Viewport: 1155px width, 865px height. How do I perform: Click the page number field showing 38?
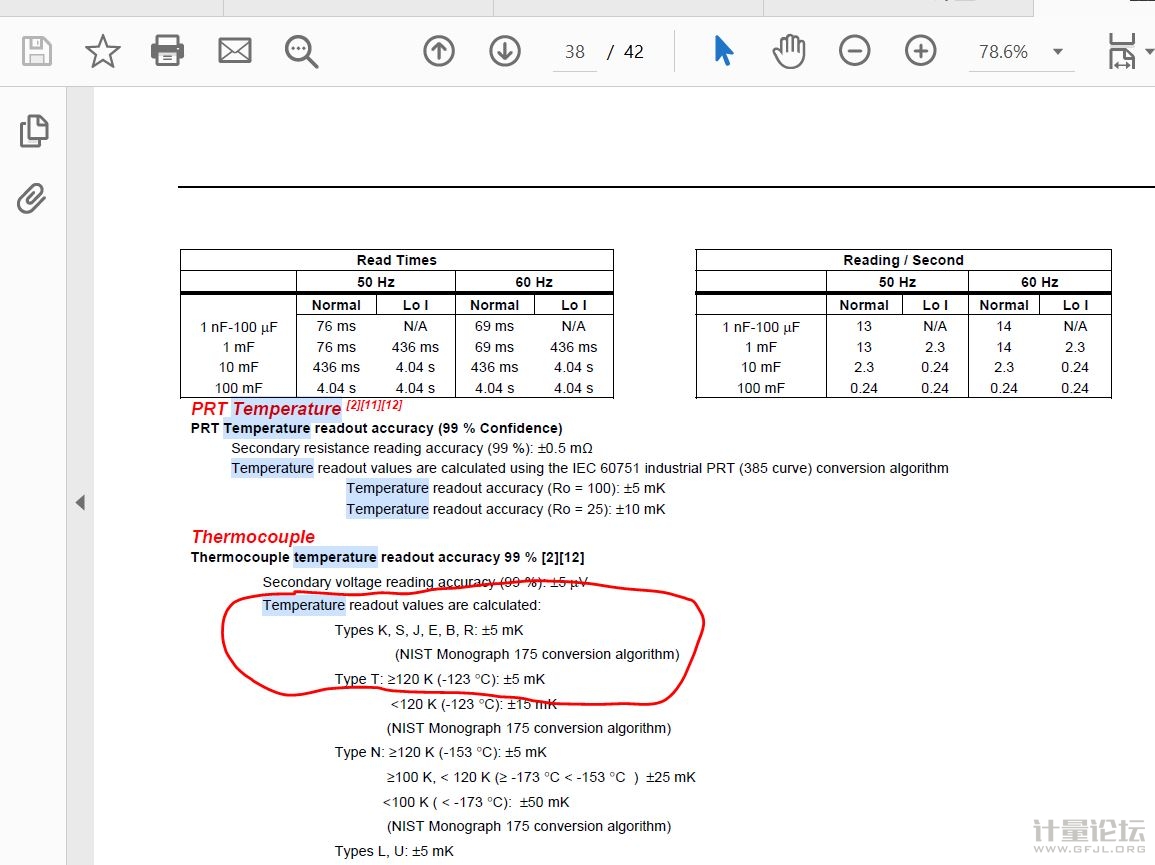point(575,52)
